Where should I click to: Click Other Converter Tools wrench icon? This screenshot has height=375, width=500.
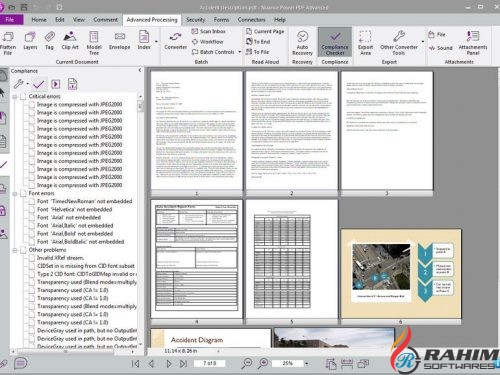pyautogui.click(x=399, y=36)
